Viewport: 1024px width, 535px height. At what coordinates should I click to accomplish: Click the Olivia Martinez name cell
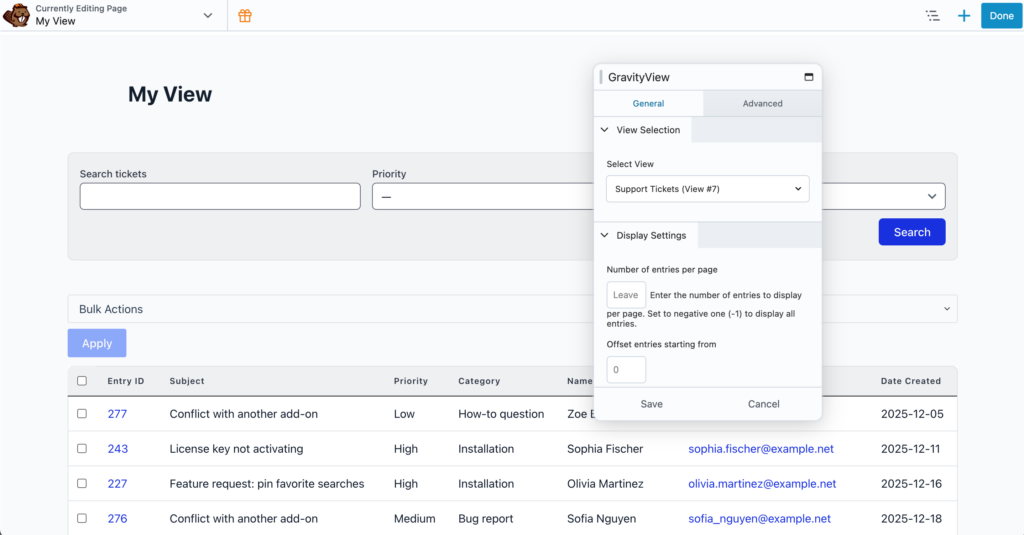[605, 483]
